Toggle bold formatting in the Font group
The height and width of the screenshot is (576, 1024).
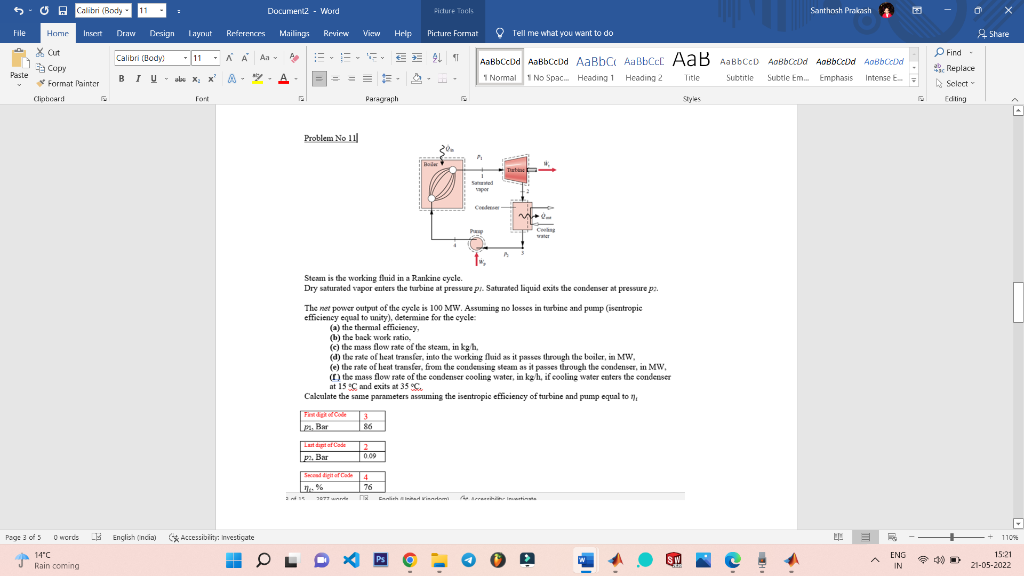[x=122, y=78]
